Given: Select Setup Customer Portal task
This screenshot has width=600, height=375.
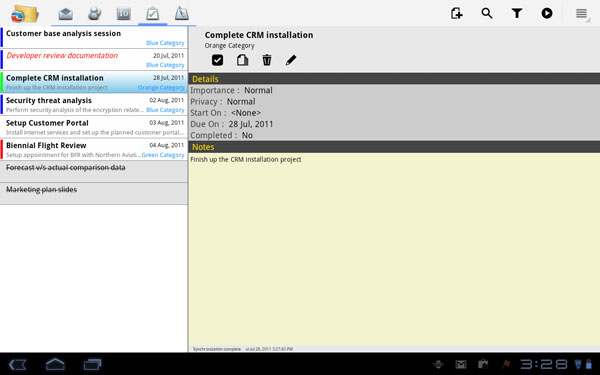Looking at the screenshot, I should [94, 127].
